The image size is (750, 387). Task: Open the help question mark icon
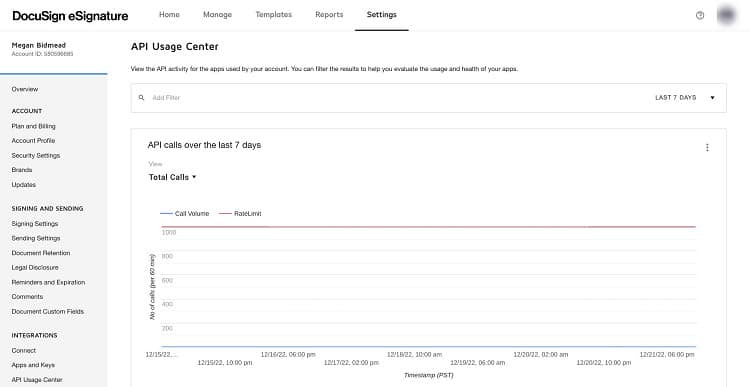(x=700, y=15)
